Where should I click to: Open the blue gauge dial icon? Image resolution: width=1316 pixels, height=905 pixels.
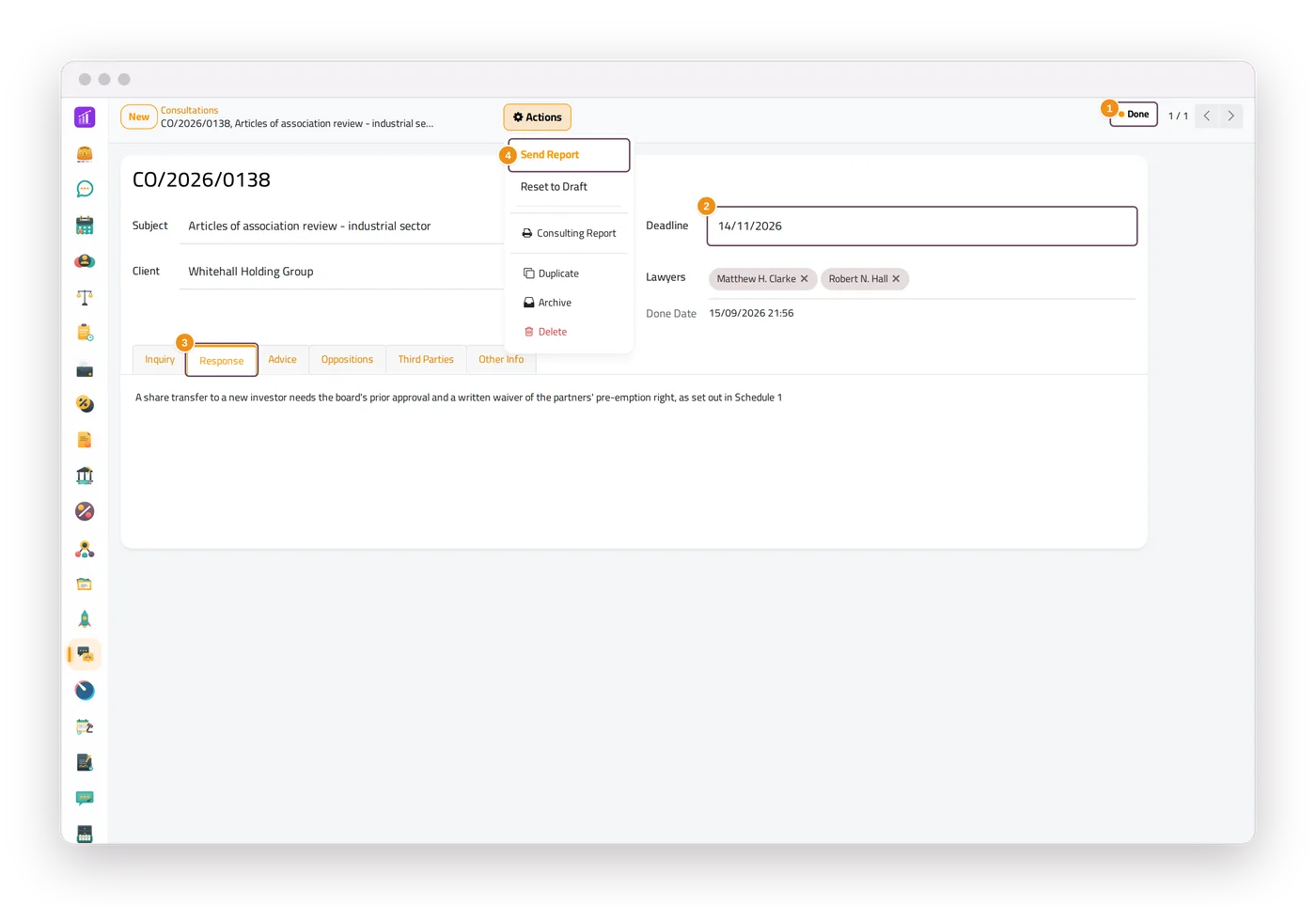click(x=85, y=691)
